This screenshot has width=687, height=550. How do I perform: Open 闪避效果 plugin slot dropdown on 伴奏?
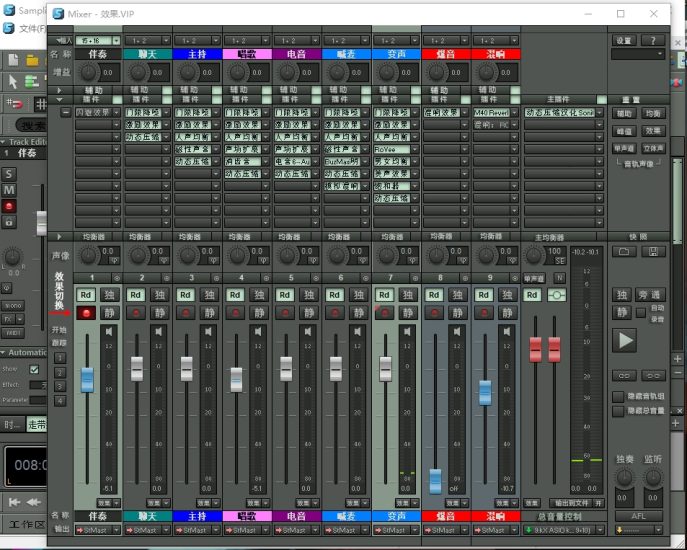pos(116,113)
